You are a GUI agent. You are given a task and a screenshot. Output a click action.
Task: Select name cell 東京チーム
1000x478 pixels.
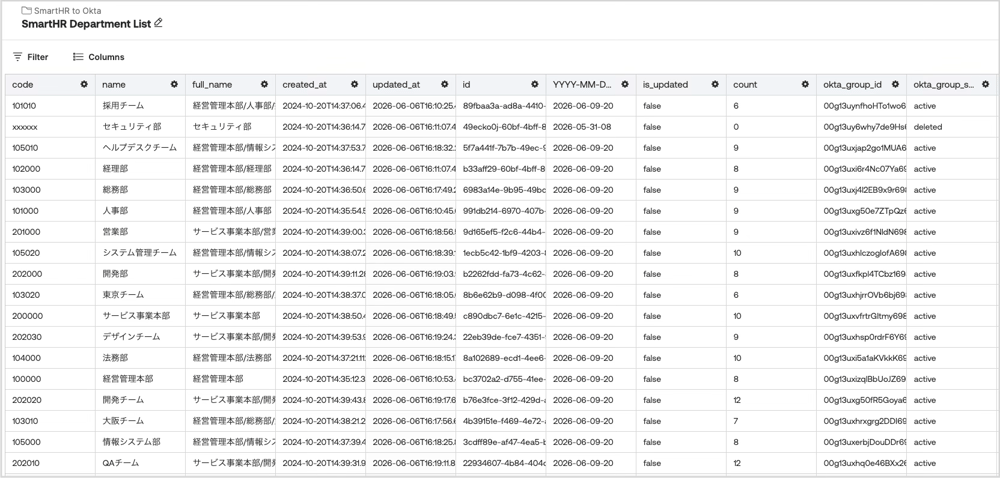140,295
